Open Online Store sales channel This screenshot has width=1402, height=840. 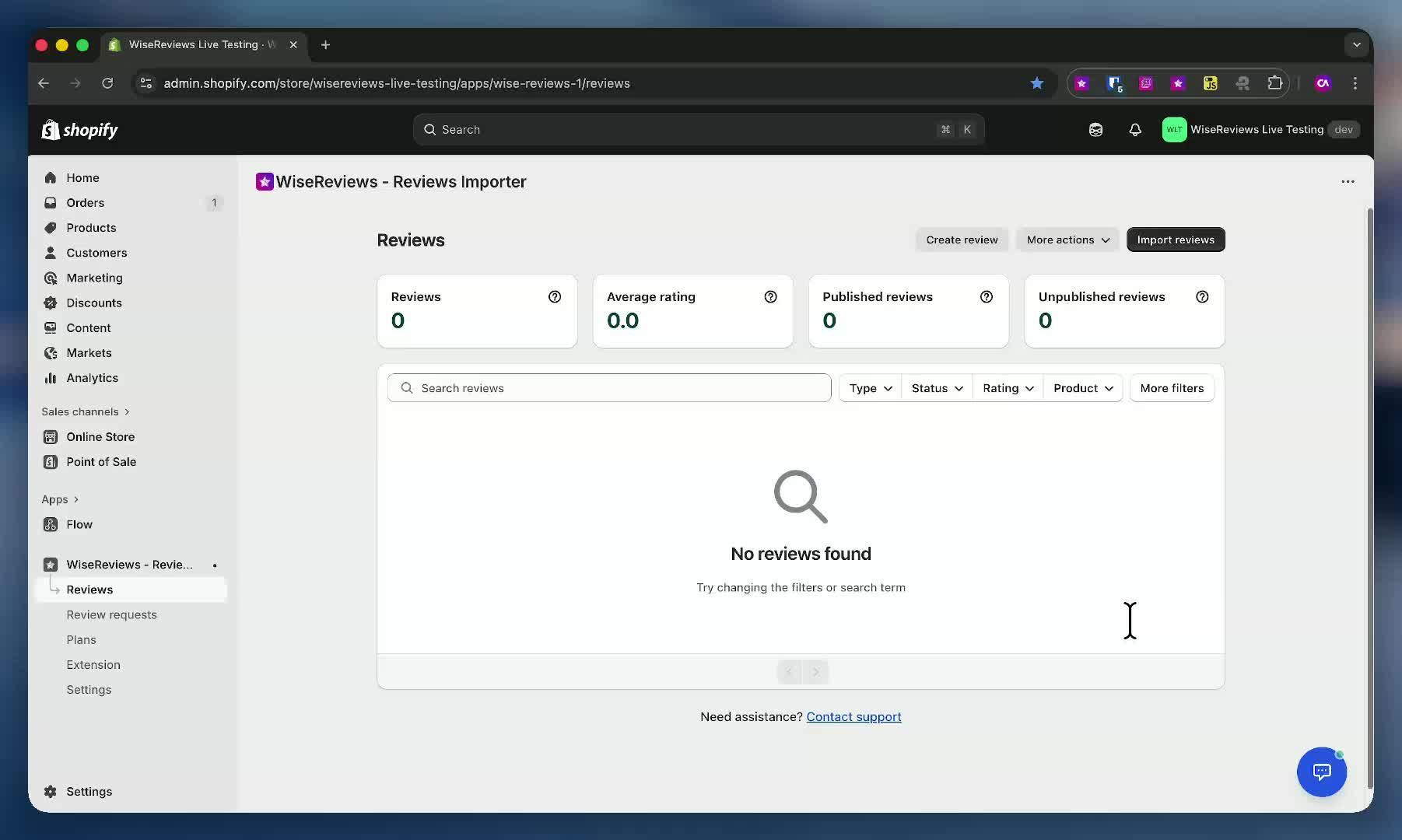point(132,437)
